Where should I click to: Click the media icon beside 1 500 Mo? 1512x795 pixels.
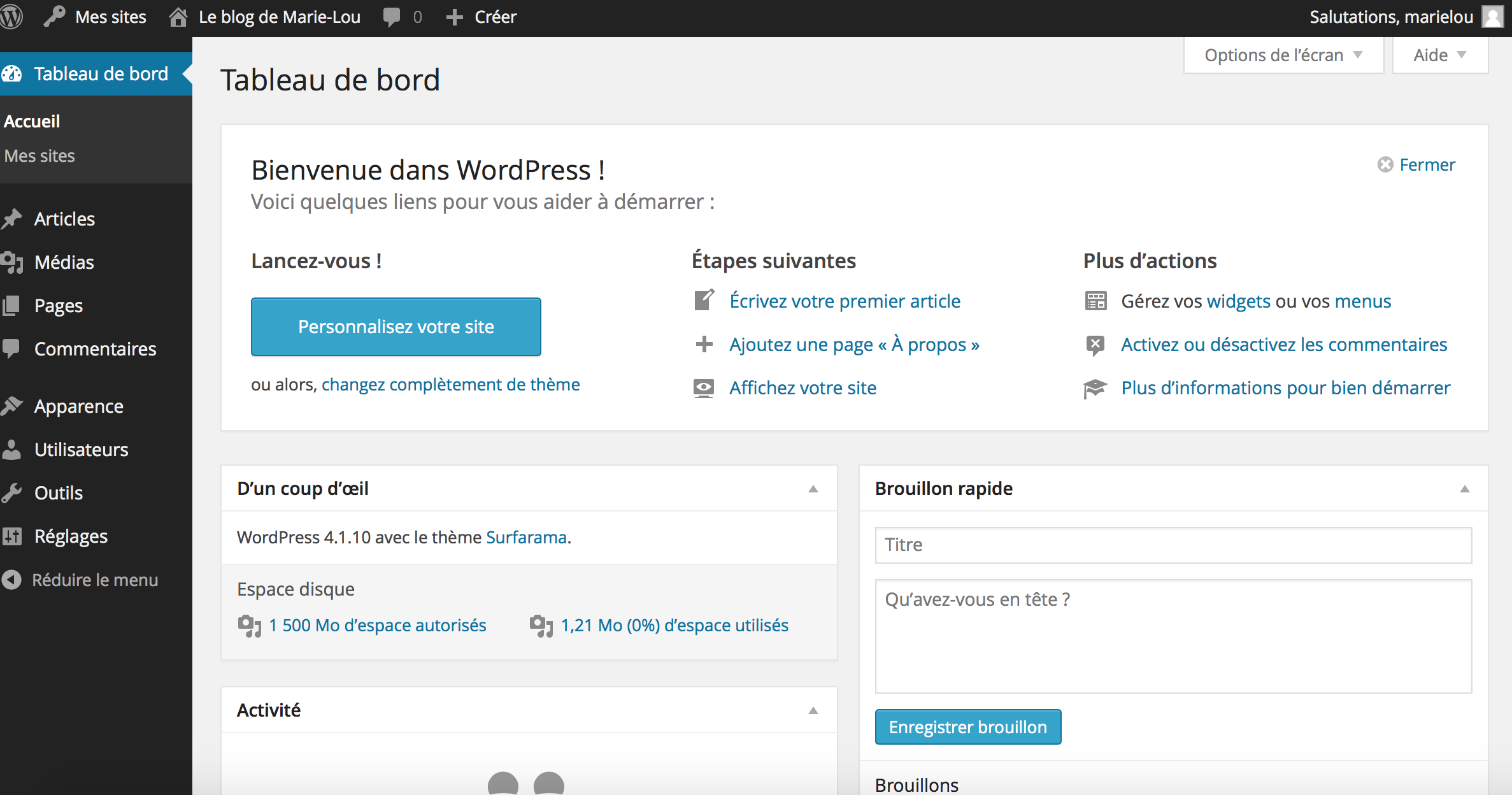[x=250, y=626]
